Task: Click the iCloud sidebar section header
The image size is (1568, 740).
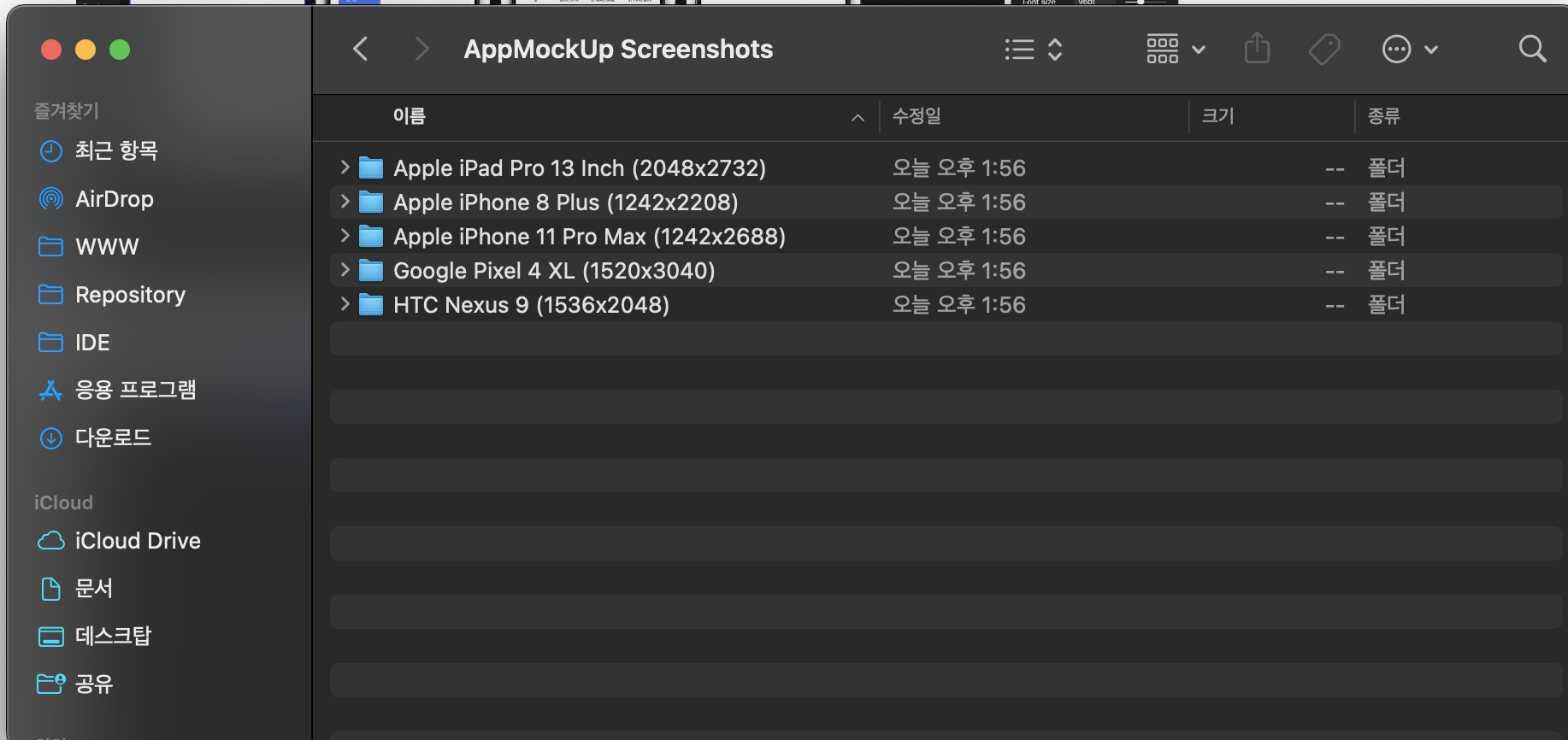Action: pyautogui.click(x=63, y=502)
